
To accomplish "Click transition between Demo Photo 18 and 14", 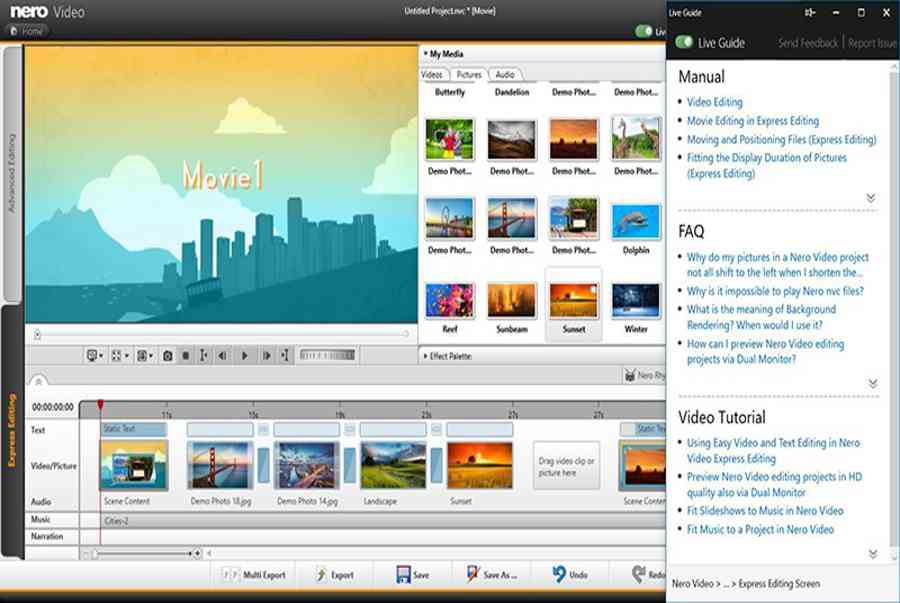I will pyautogui.click(x=263, y=465).
